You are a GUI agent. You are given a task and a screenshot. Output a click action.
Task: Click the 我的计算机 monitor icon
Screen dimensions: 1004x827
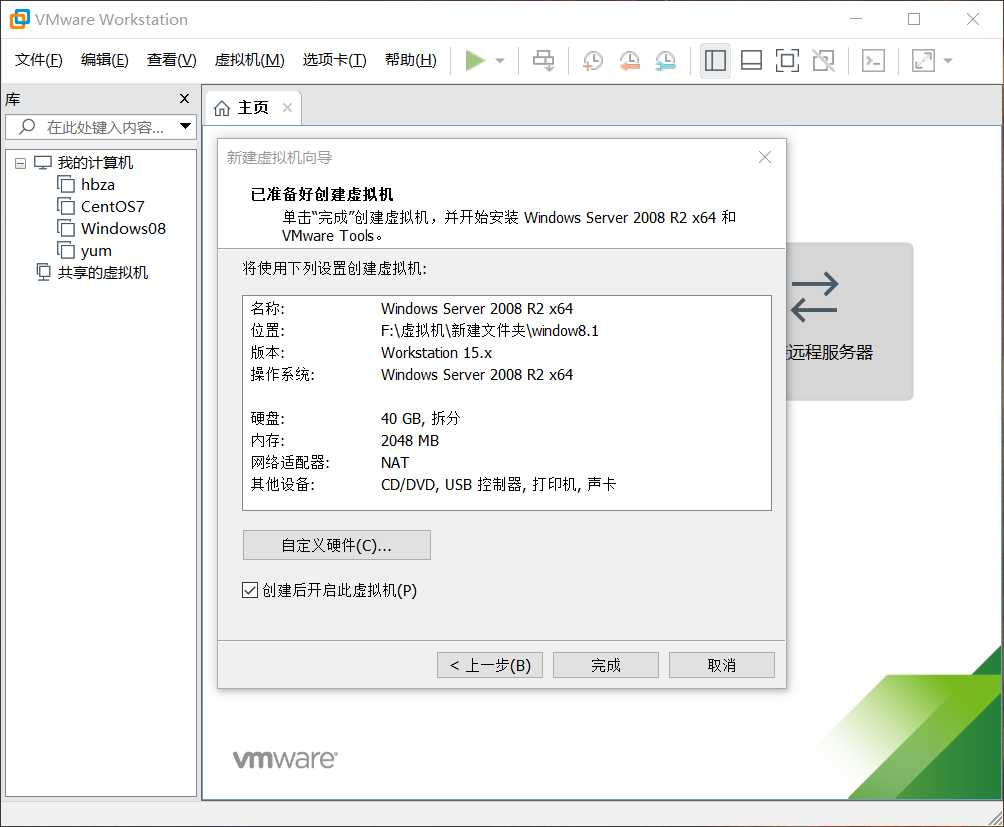click(x=43, y=163)
